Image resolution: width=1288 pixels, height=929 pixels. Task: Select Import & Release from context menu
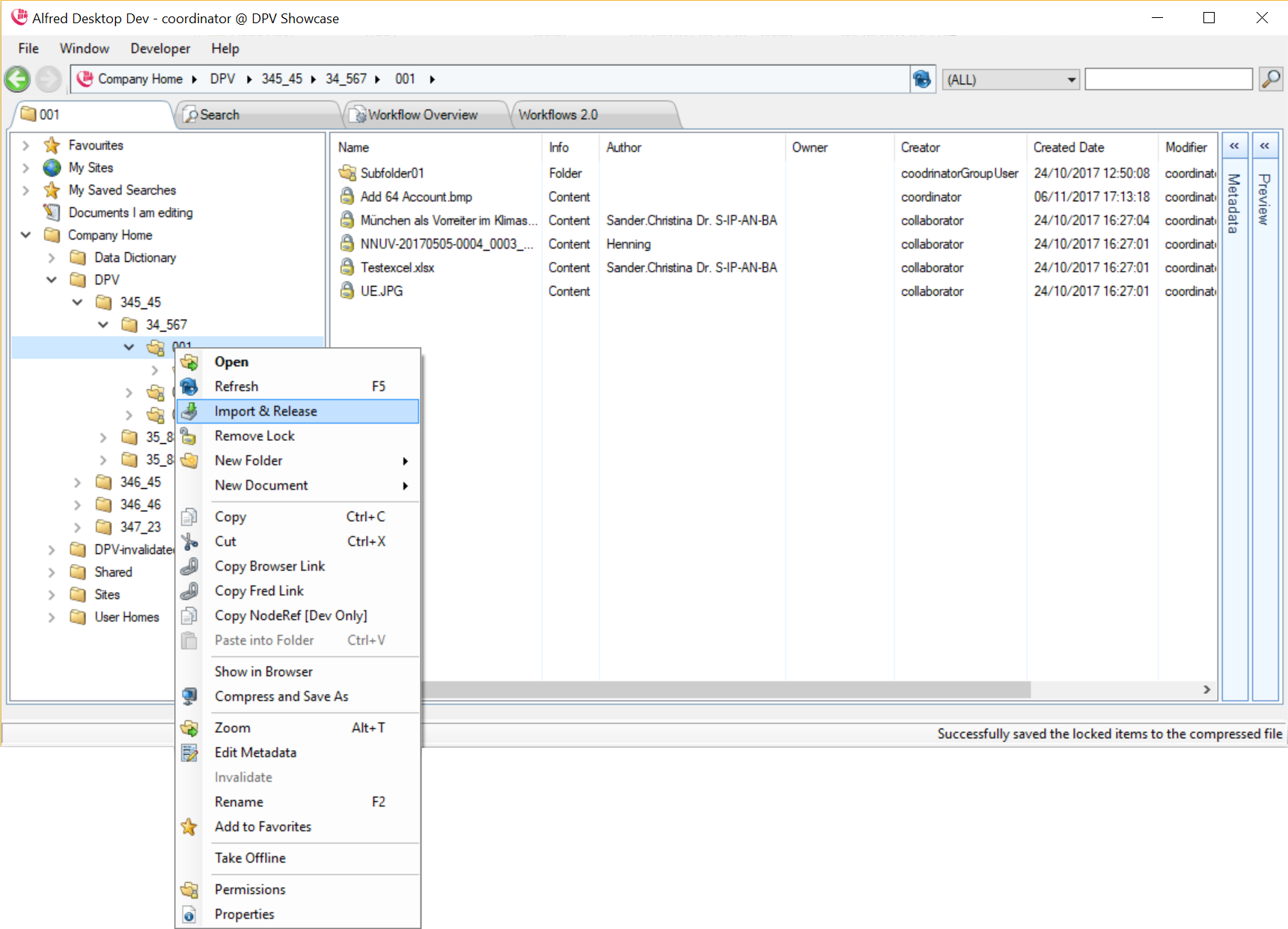[266, 411]
